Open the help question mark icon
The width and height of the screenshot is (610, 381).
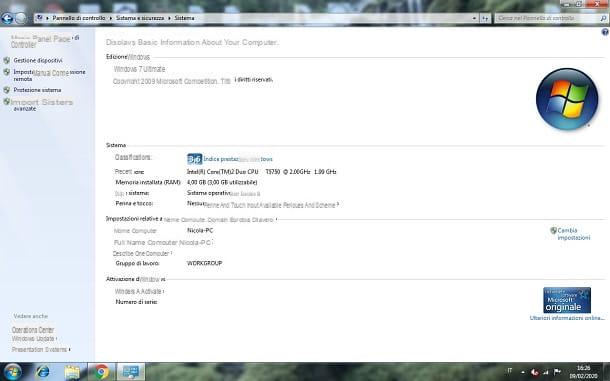(605, 32)
